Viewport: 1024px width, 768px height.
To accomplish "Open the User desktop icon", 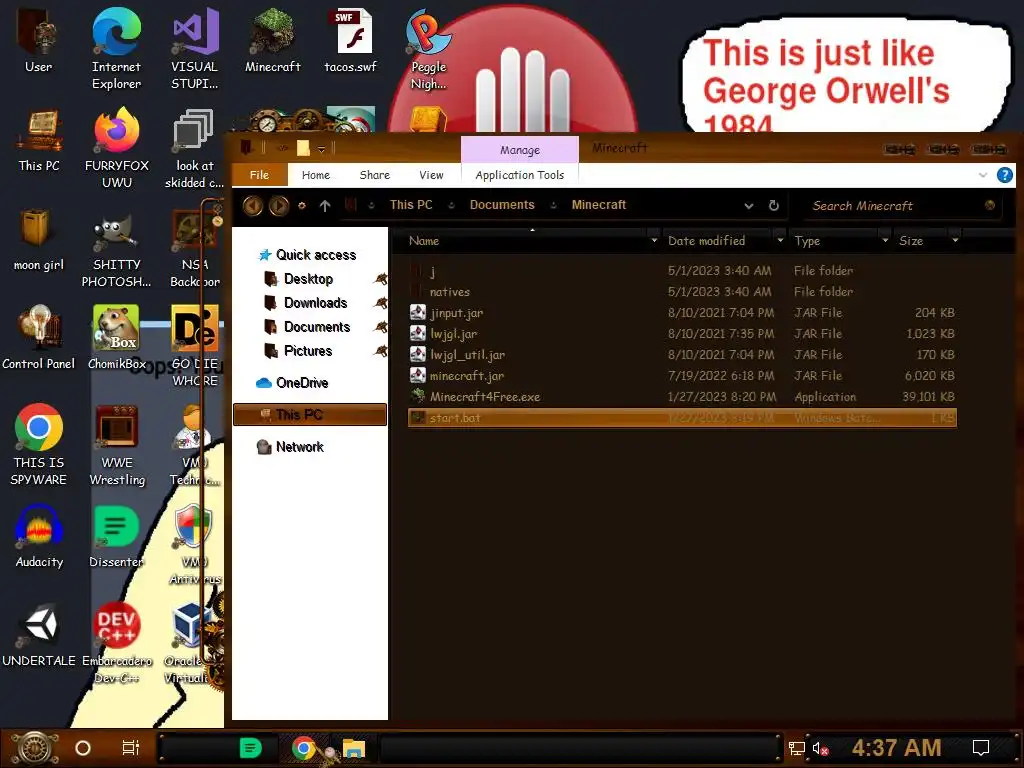I will tap(38, 40).
